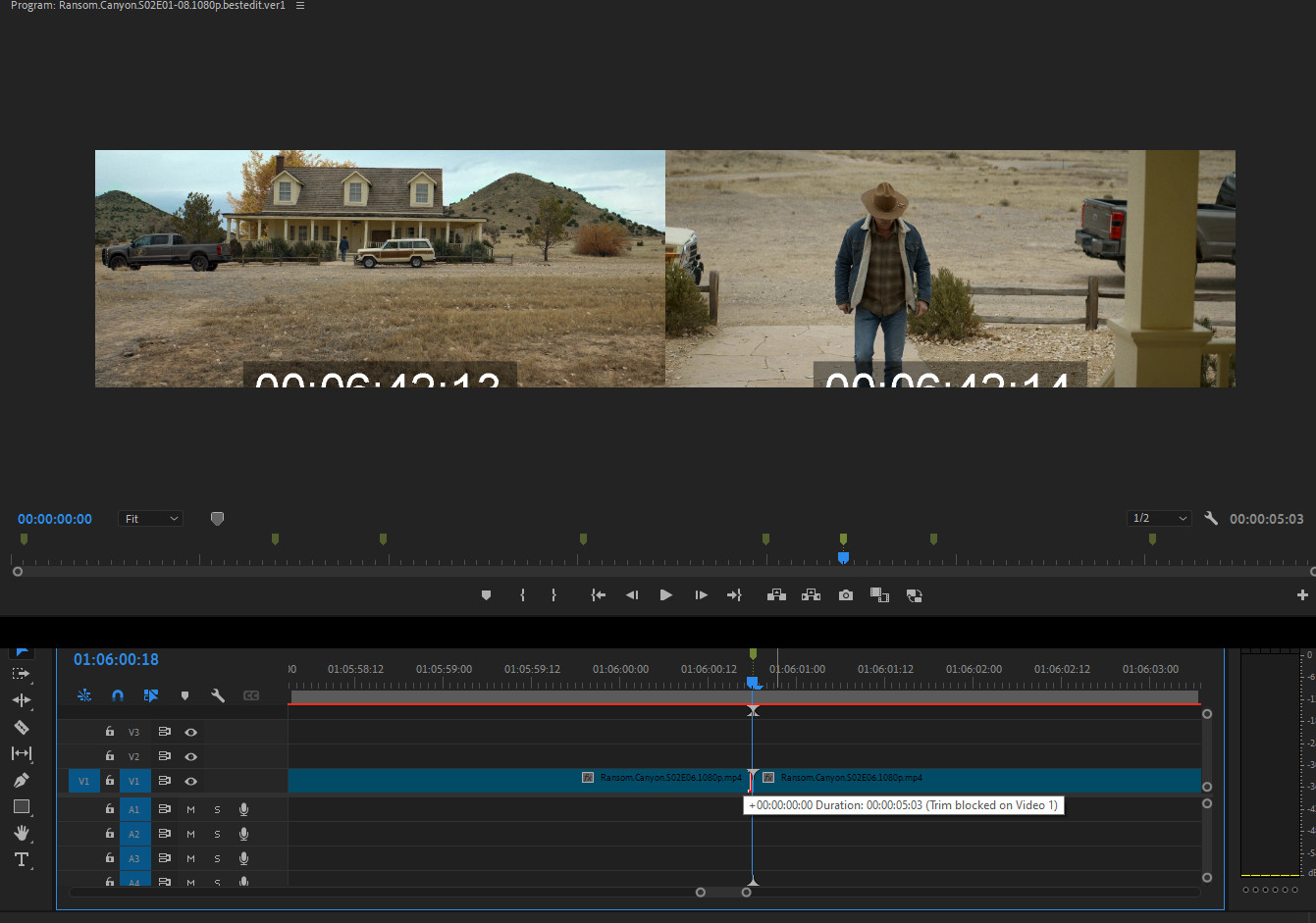Click the Lift button
This screenshot has width=1316, height=923.
pos(776,595)
